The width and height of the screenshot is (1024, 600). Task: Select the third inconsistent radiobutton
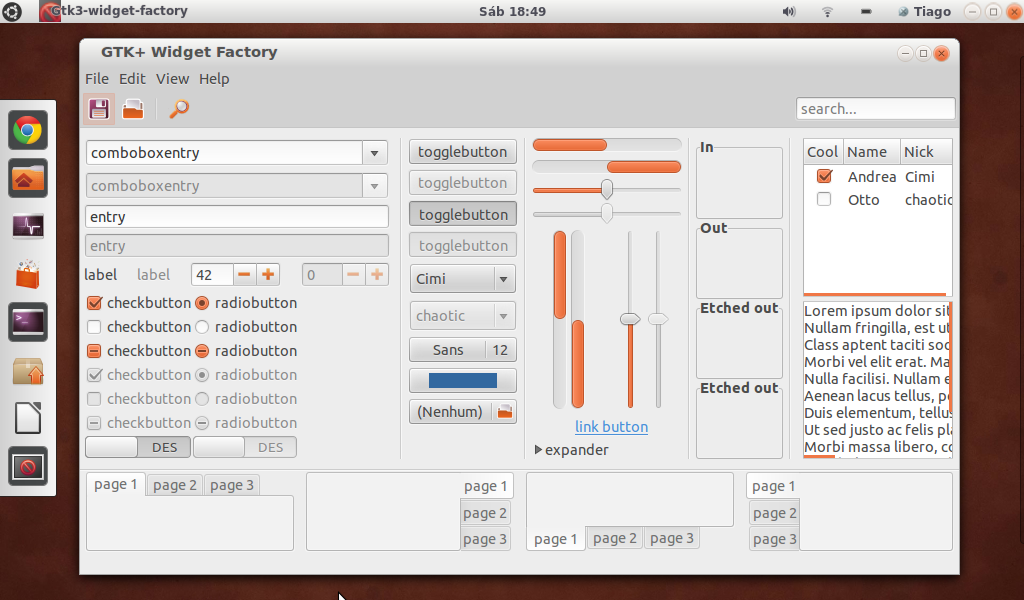pyautogui.click(x=202, y=351)
